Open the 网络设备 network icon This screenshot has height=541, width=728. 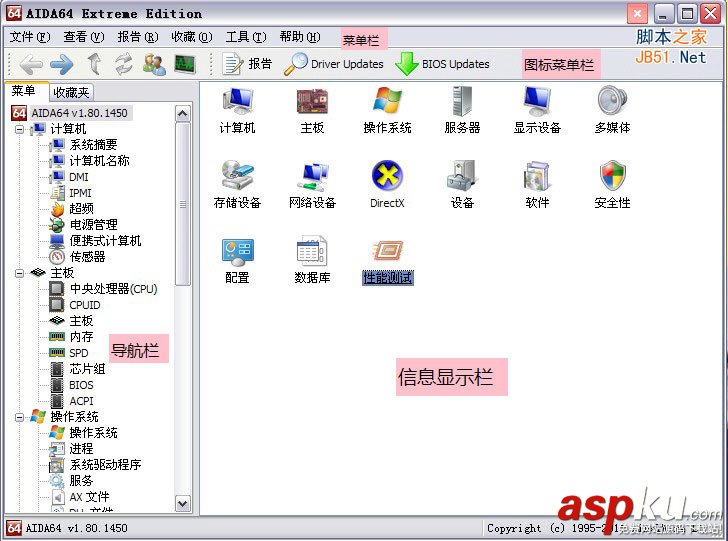coord(312,185)
